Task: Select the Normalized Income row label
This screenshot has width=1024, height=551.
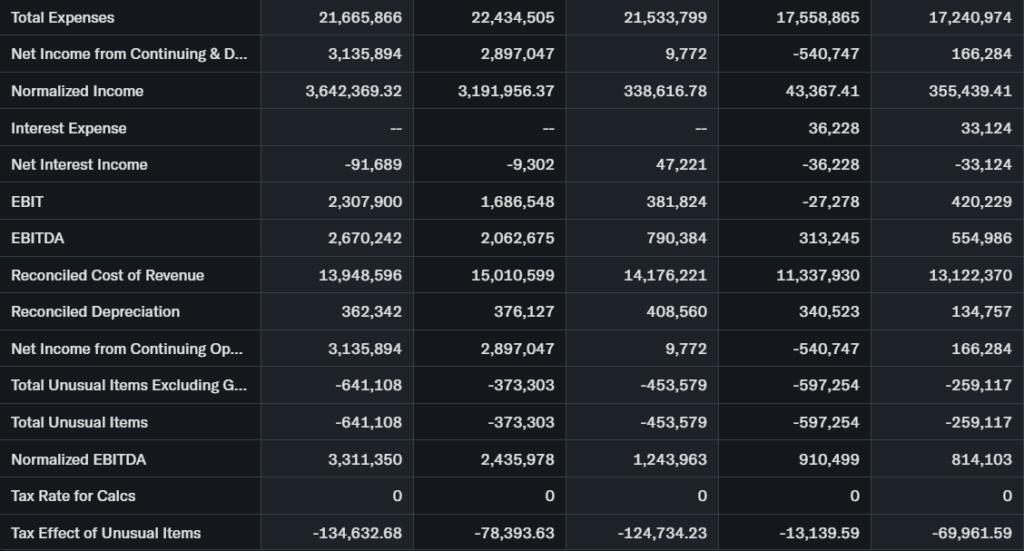Action: pos(77,91)
